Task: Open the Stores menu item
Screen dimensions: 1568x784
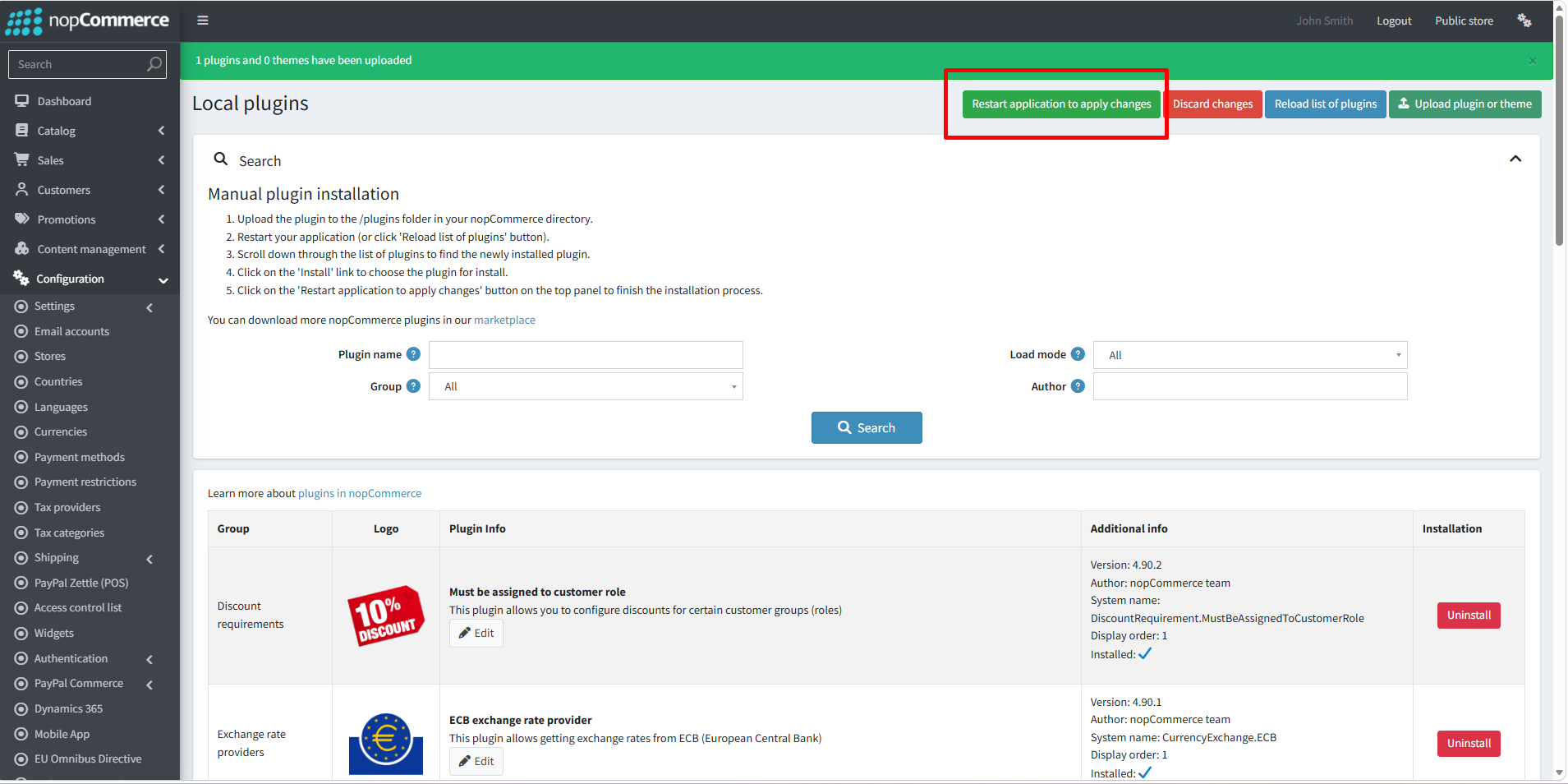Action: point(50,356)
